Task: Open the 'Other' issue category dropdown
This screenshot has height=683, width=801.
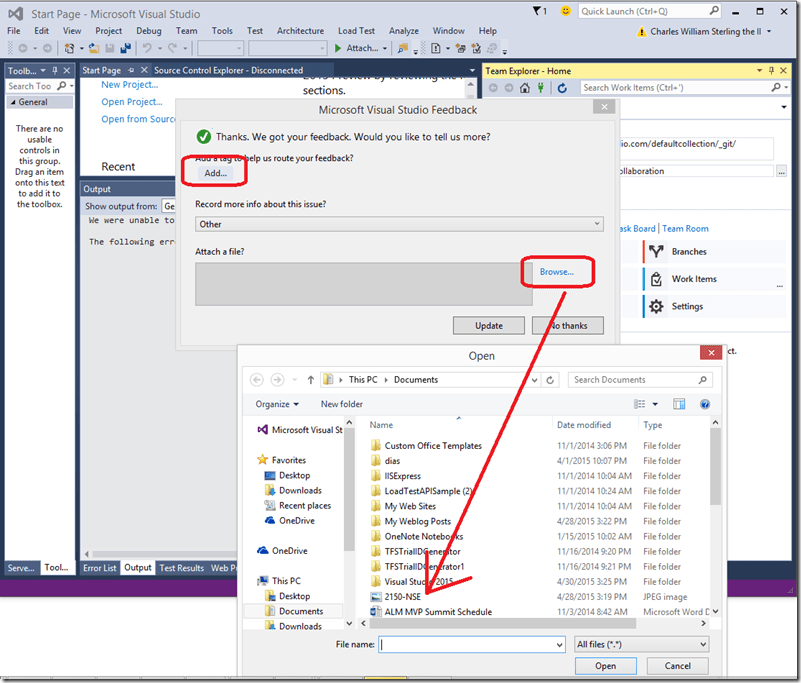Action: pos(596,224)
